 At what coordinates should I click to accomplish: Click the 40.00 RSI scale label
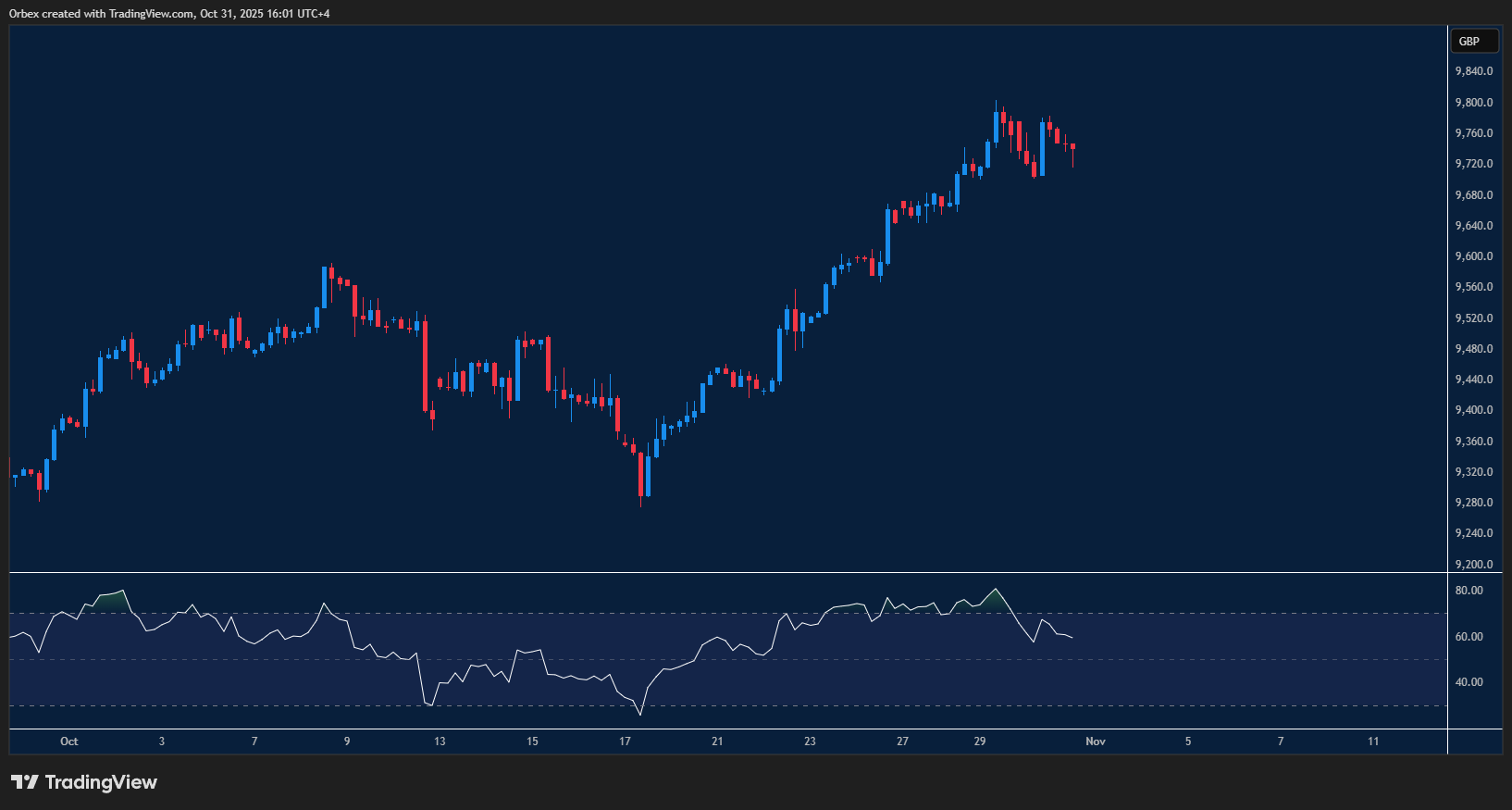coord(1469,682)
